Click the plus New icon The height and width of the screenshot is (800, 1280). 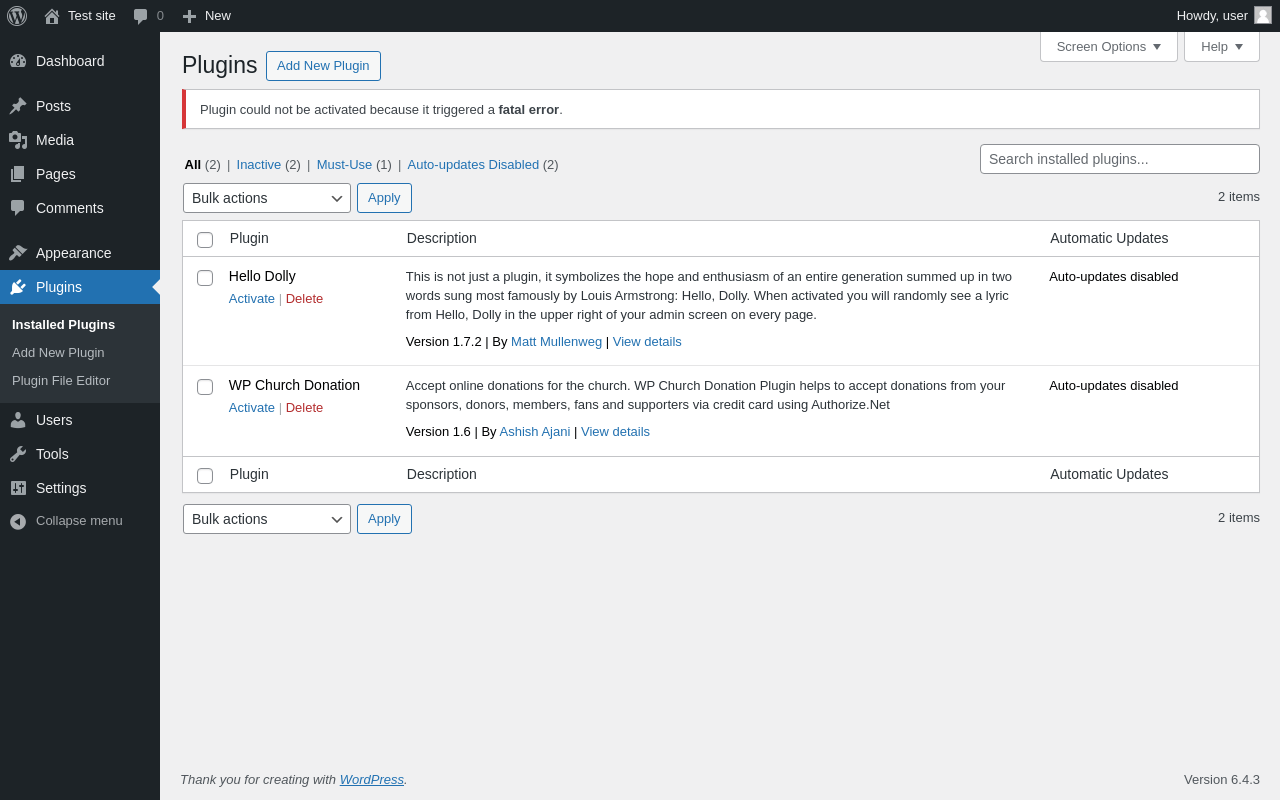click(189, 16)
